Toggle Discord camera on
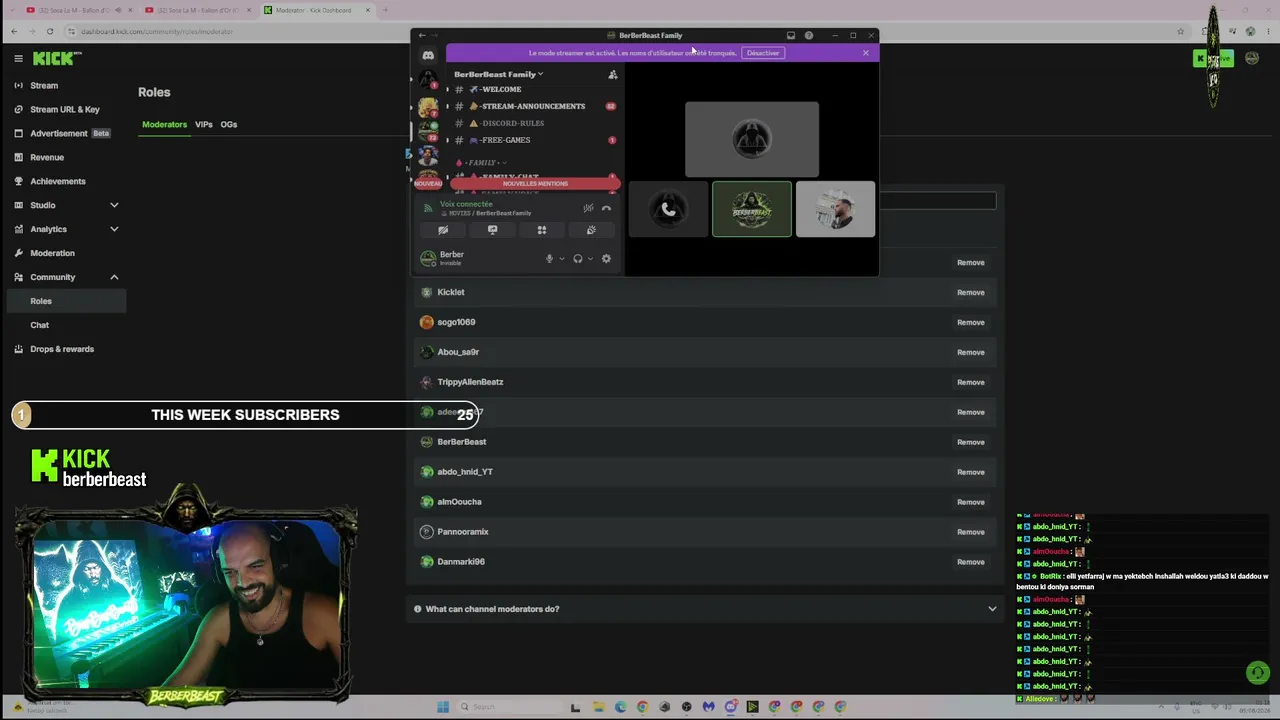 pyautogui.click(x=443, y=230)
